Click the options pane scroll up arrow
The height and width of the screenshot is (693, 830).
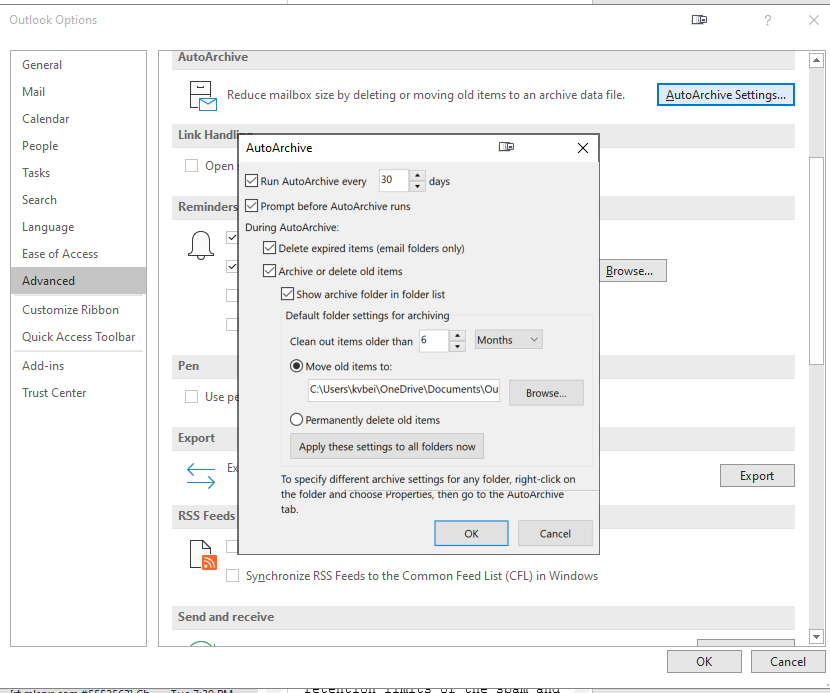pyautogui.click(x=816, y=60)
